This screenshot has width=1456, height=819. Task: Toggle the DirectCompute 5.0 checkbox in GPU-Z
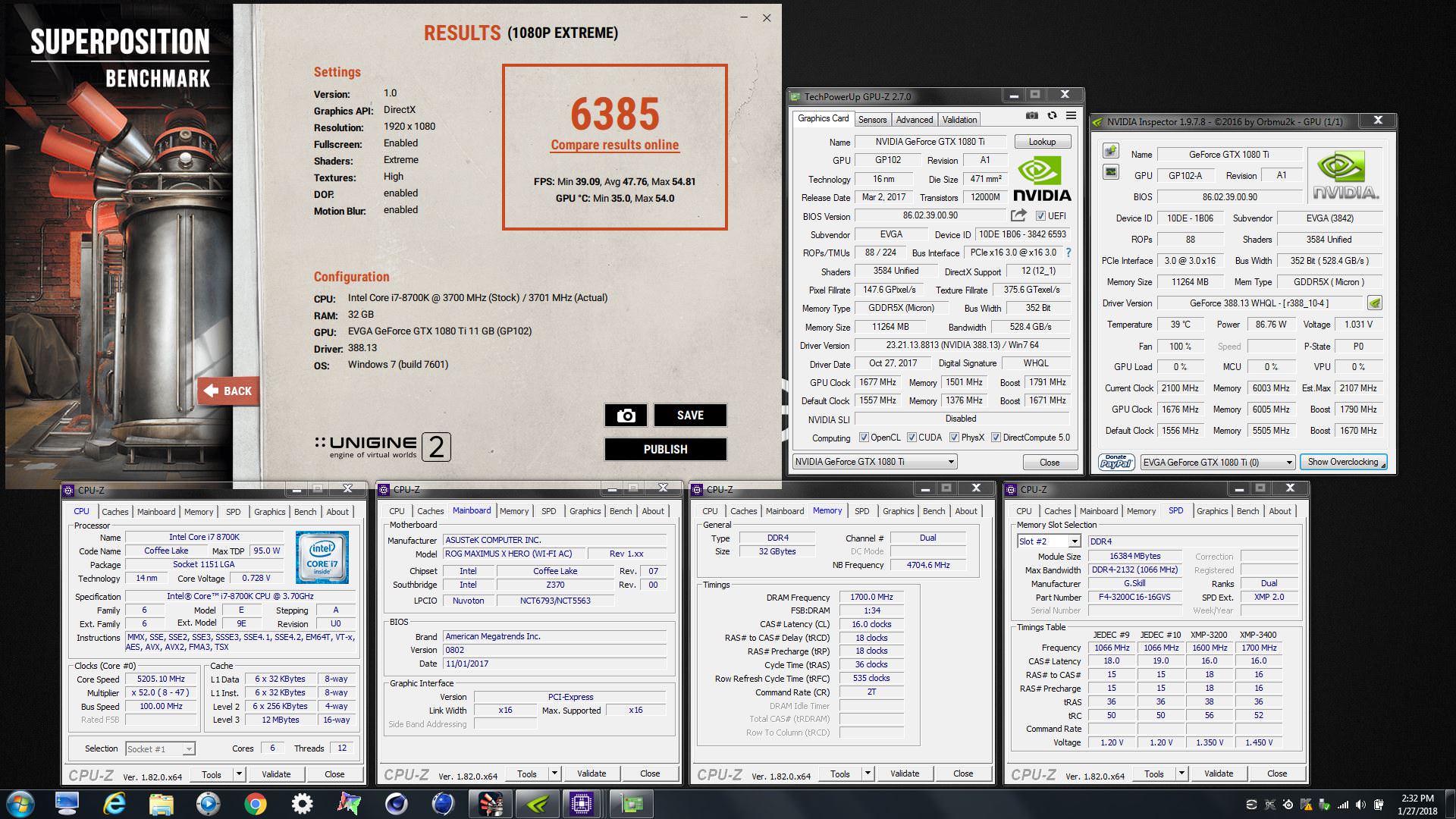click(996, 438)
